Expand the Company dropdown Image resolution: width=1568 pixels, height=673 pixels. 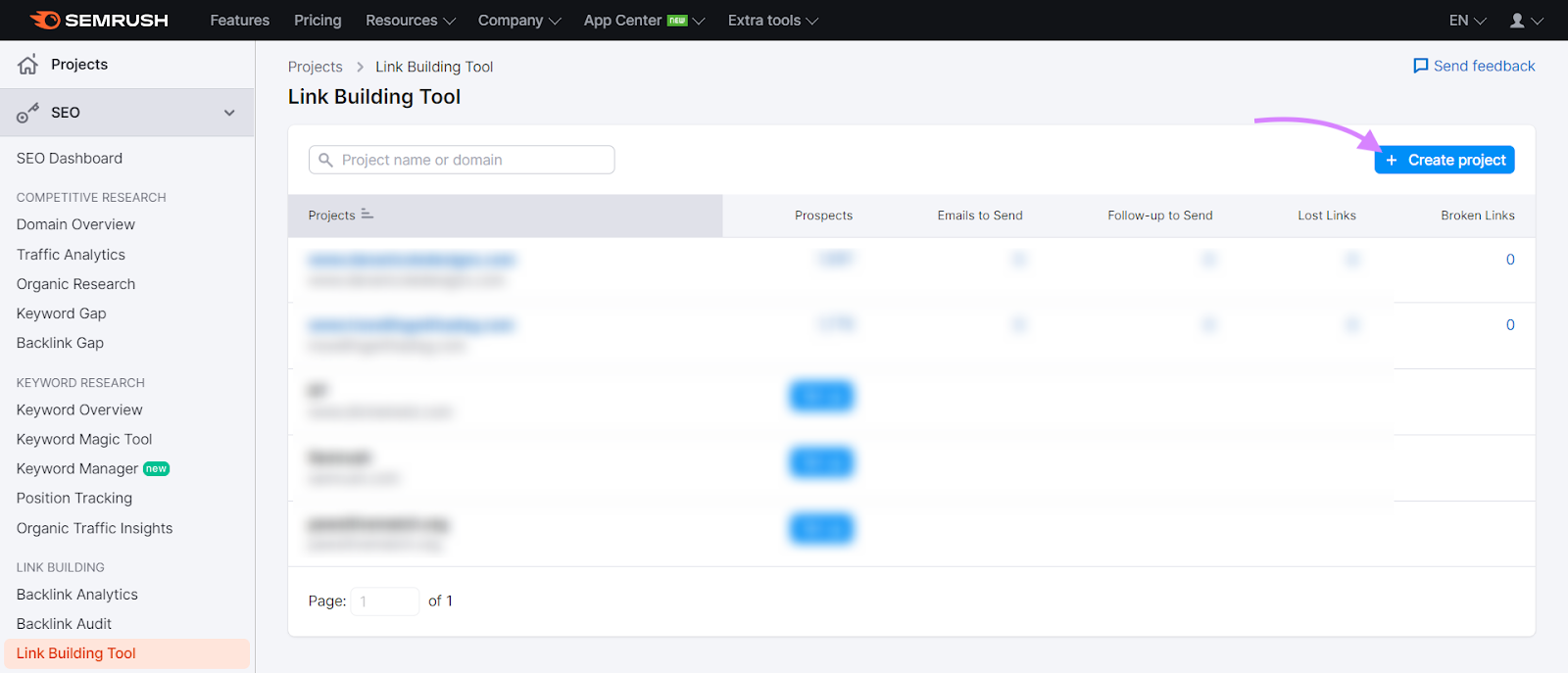[x=519, y=20]
